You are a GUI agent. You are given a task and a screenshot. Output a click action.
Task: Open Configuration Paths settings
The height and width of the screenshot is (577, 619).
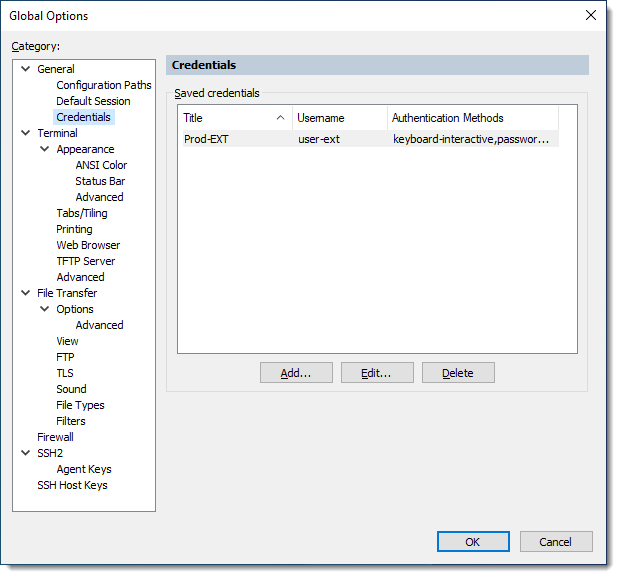103,85
